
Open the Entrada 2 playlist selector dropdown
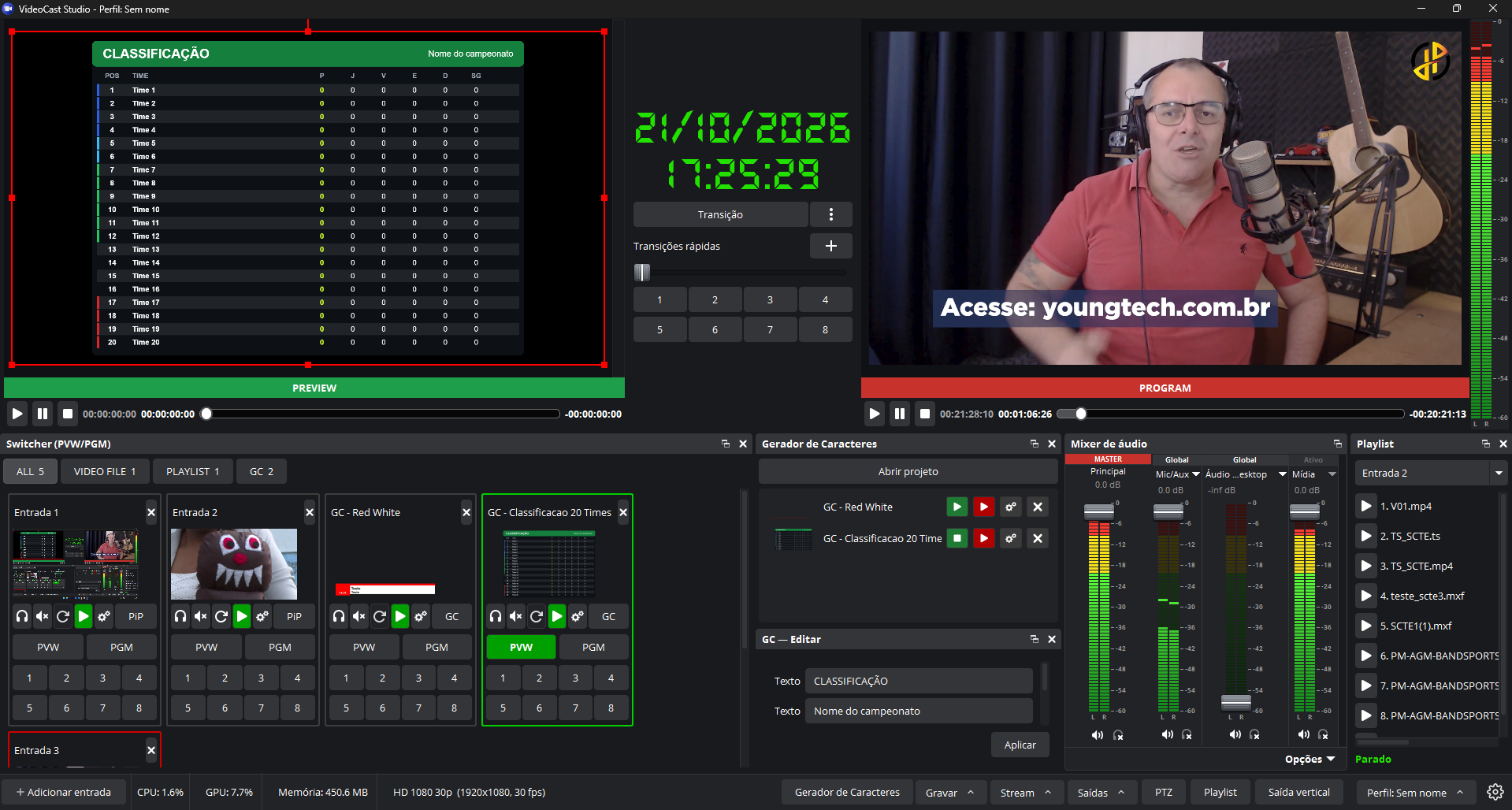pos(1498,473)
